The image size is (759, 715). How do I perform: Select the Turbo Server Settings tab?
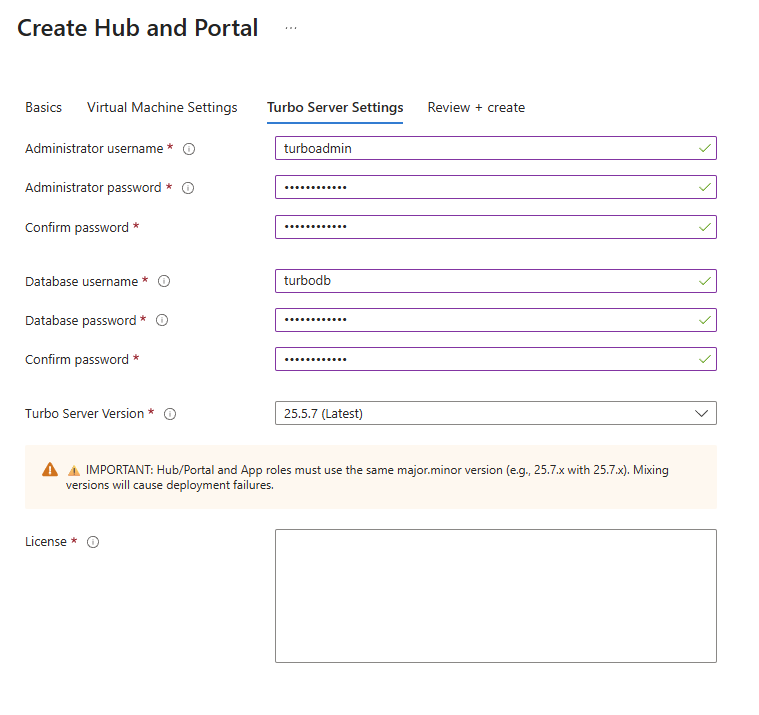[x=335, y=108]
